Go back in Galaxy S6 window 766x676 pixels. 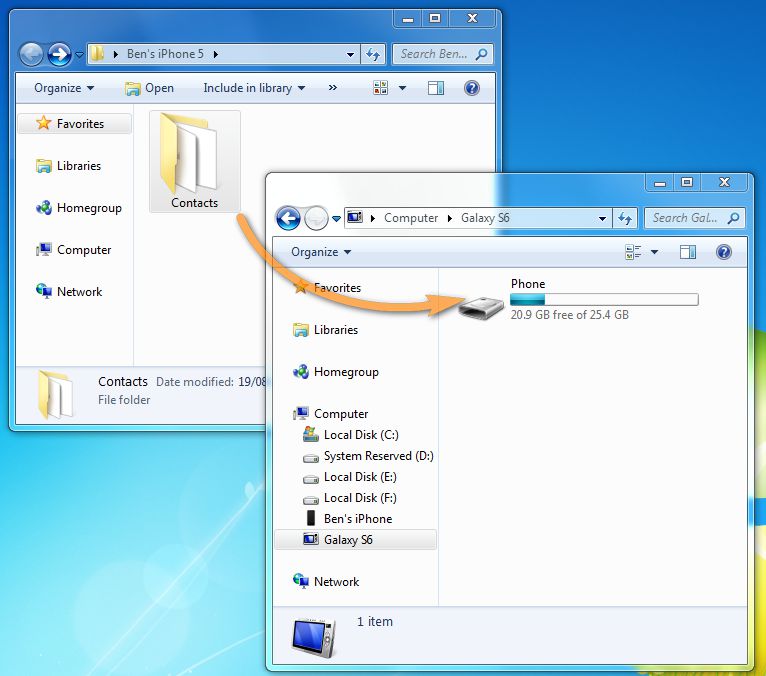point(288,218)
